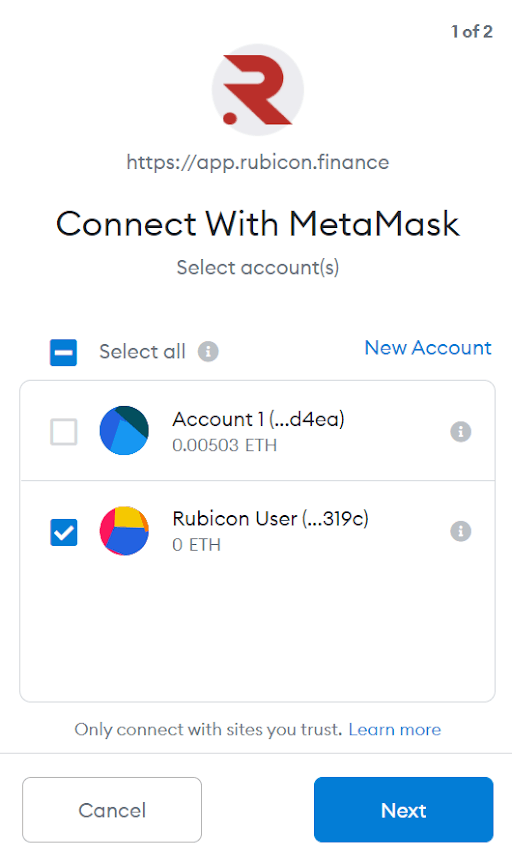
Task: Select the Account 1 (...d4ea) name
Action: point(259,420)
